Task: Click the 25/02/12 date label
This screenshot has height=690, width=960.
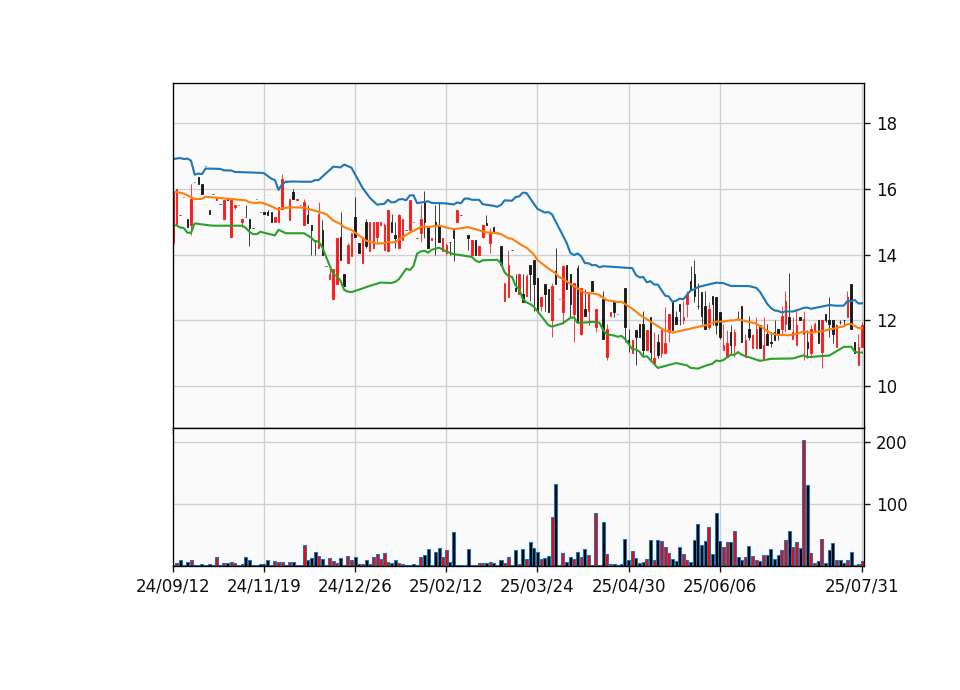Action: 446,586
